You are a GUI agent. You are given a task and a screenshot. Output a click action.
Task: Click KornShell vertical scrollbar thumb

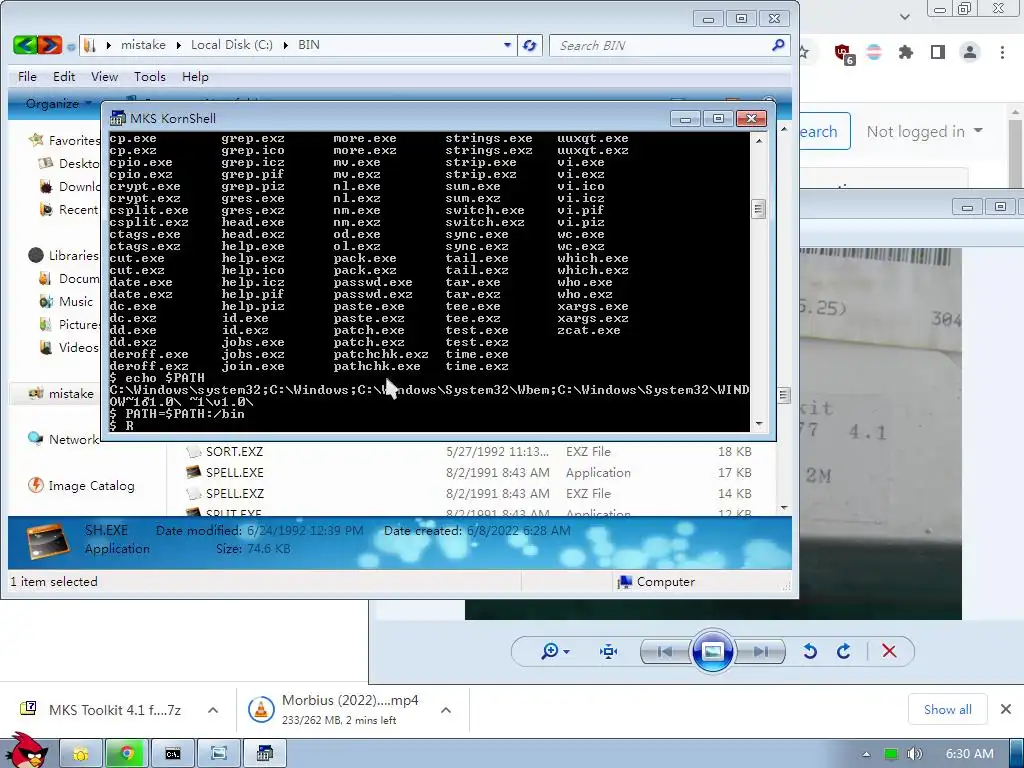tap(758, 209)
